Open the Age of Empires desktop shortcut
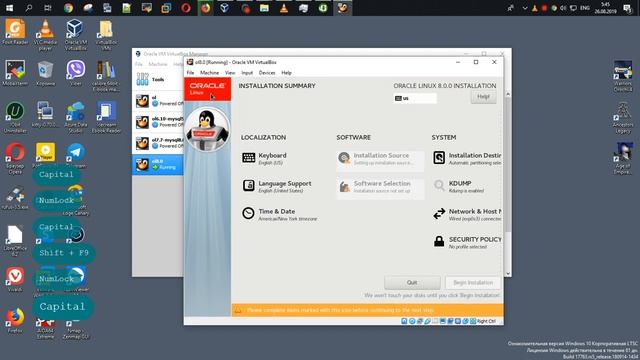 tap(623, 158)
